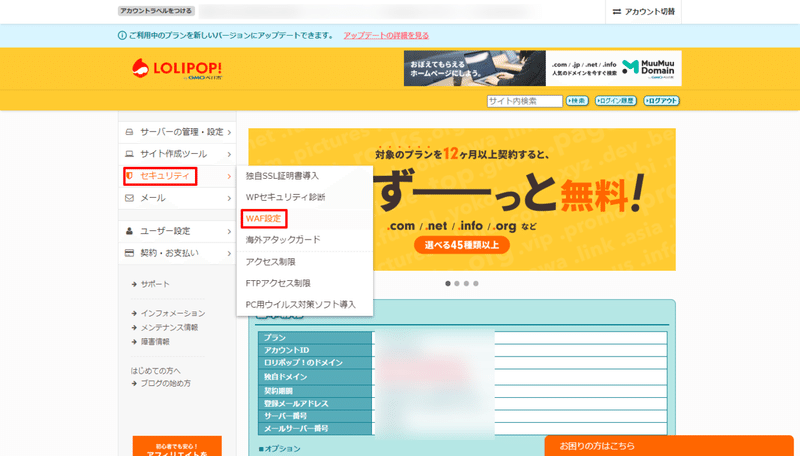Click the person icon beside ユーザー設定
The image size is (800, 456).
[x=129, y=231]
